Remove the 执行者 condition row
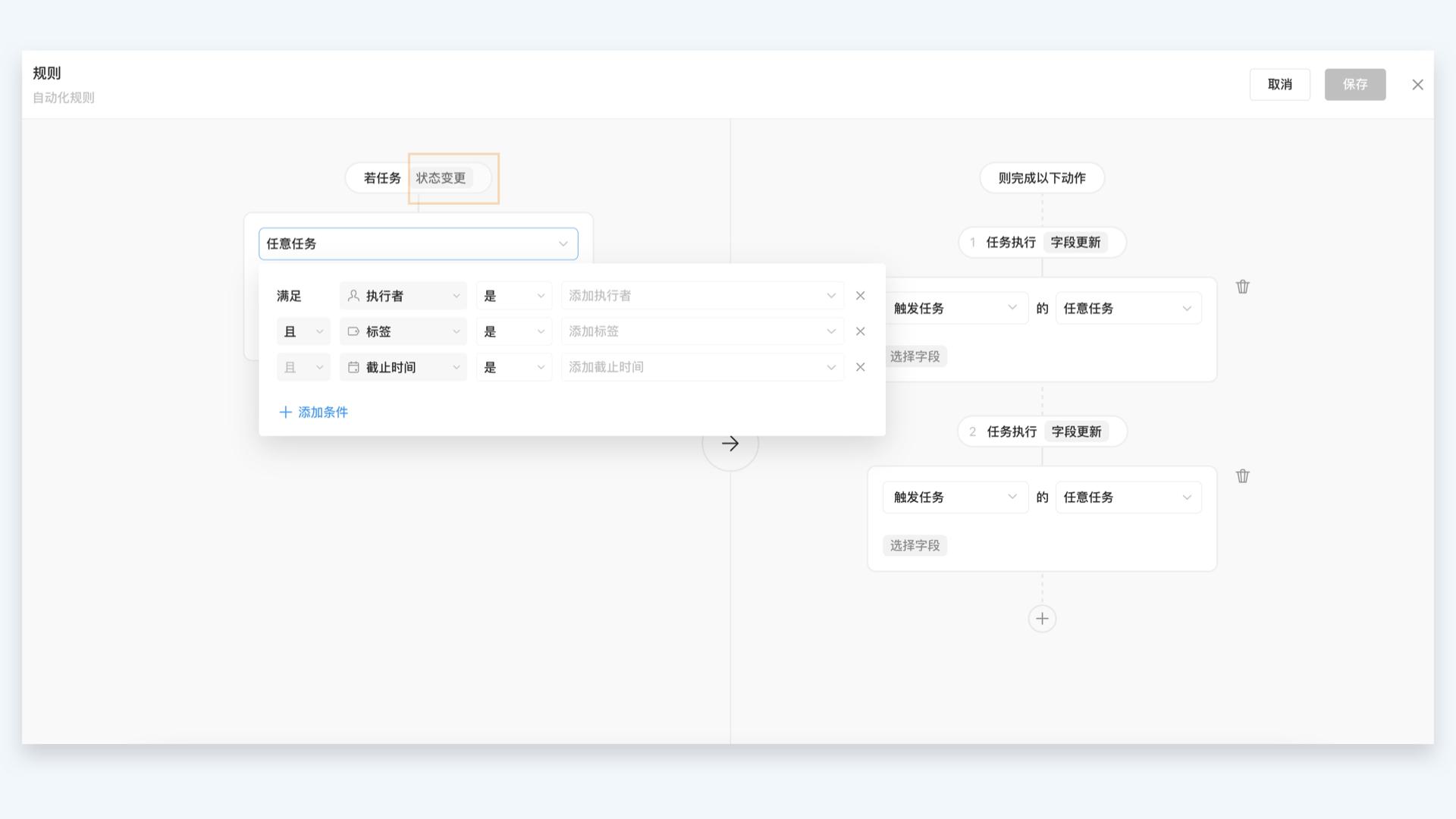 860,296
